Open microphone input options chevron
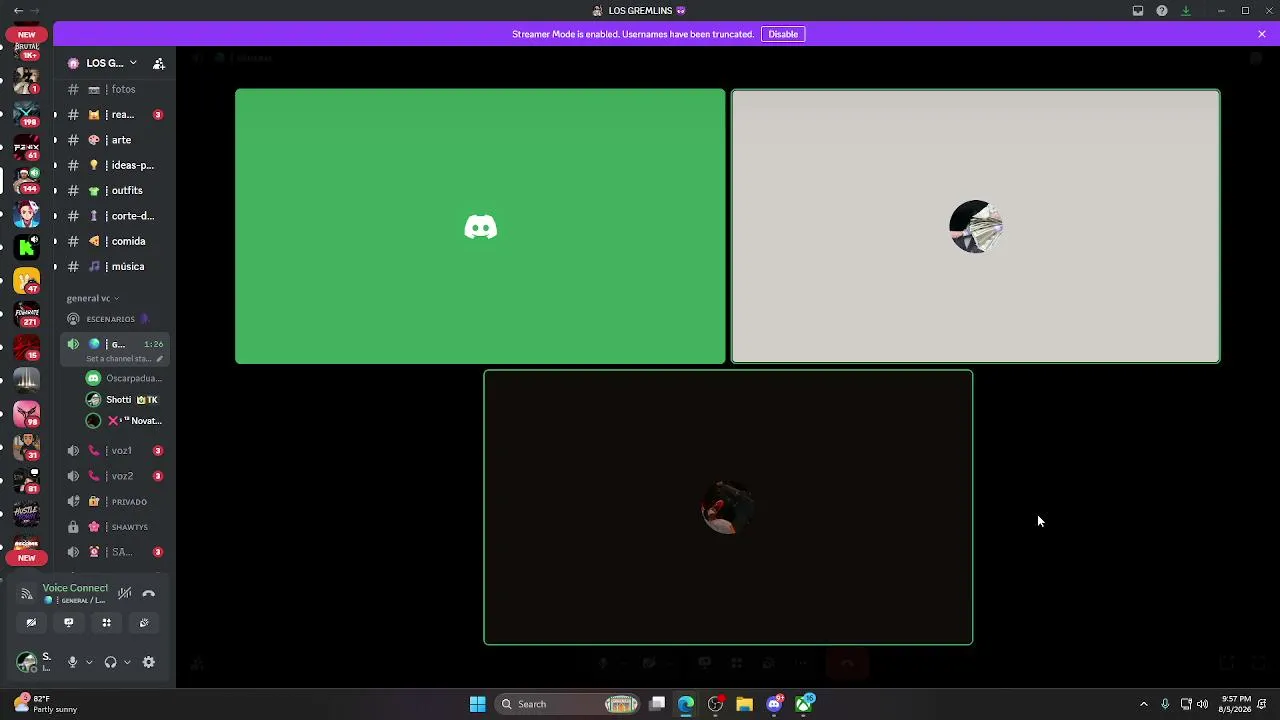The height and width of the screenshot is (720, 1280). (x=89, y=662)
